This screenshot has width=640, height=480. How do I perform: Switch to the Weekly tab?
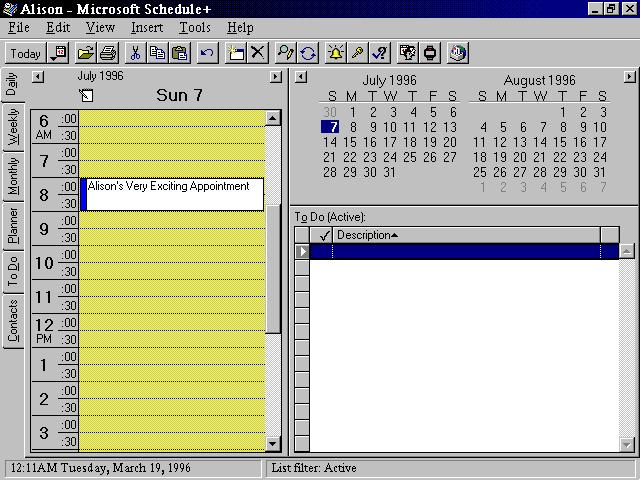[13, 128]
